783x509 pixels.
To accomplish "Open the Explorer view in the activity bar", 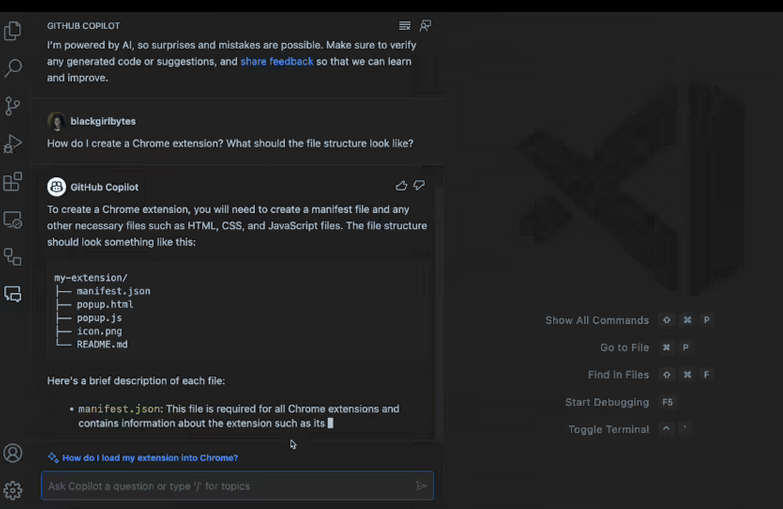I will (13, 31).
